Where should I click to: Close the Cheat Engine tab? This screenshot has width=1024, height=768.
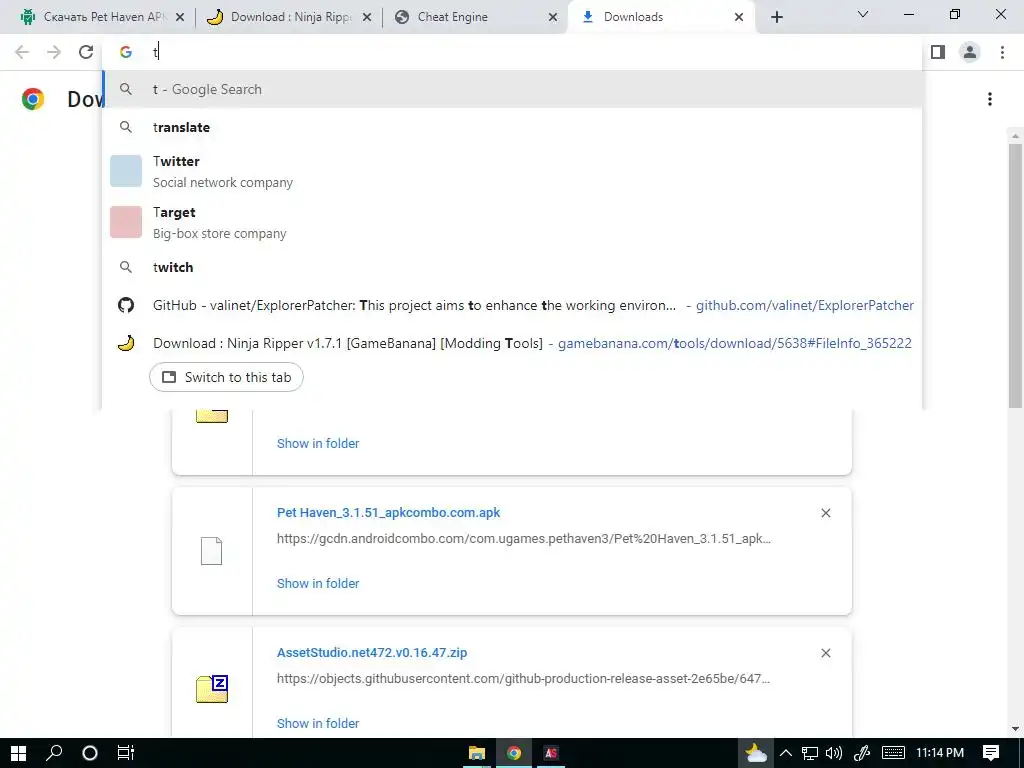coord(553,17)
